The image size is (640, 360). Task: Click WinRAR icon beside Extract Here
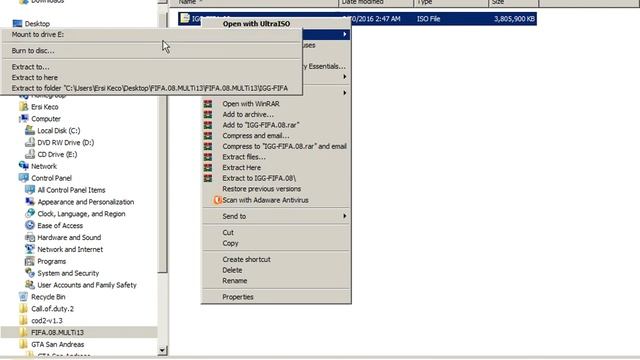pyautogui.click(x=208, y=167)
